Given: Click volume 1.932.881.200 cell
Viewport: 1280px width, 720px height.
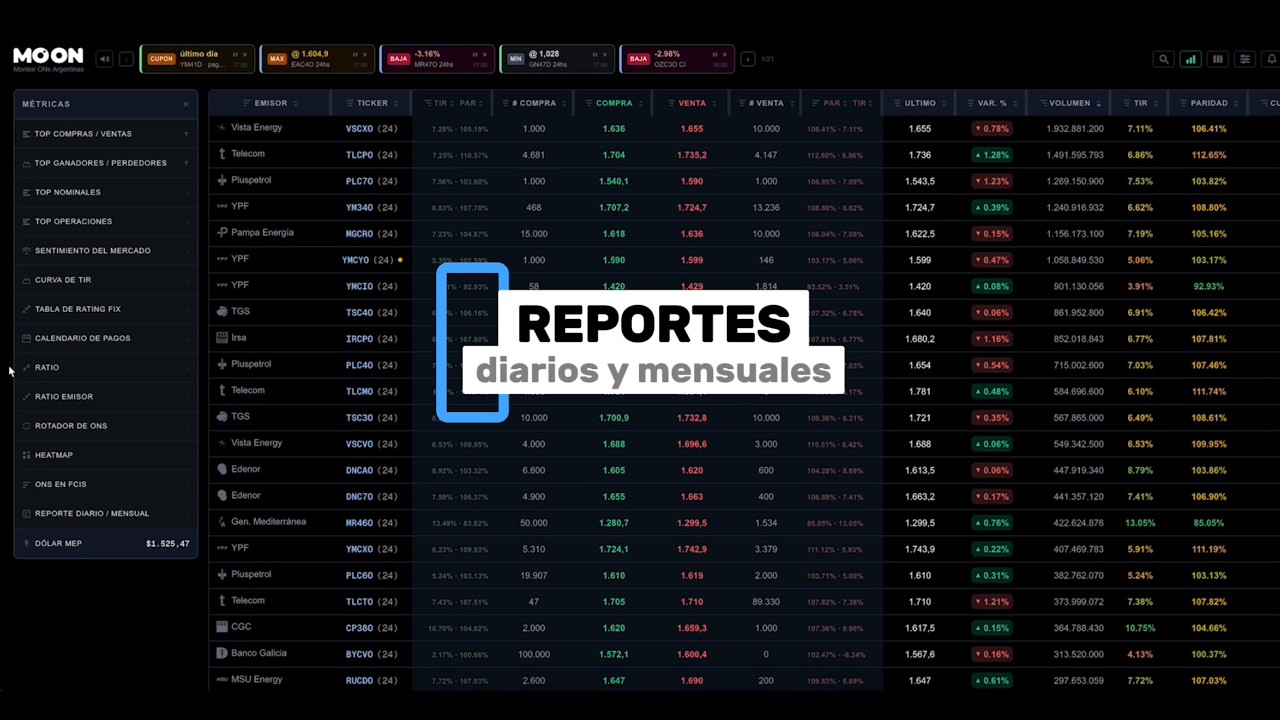Looking at the screenshot, I should [x=1075, y=129].
